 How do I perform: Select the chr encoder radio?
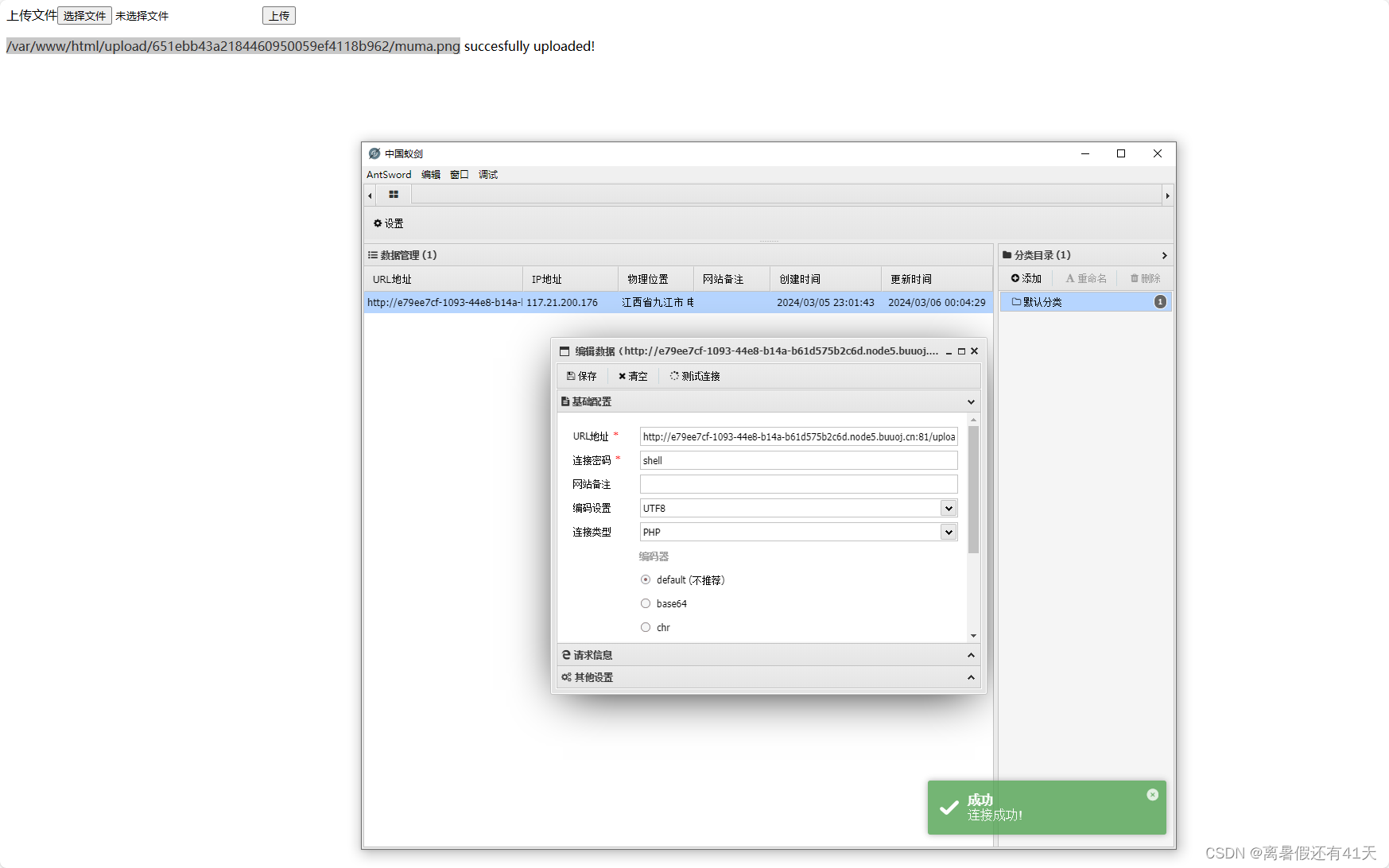tap(646, 627)
